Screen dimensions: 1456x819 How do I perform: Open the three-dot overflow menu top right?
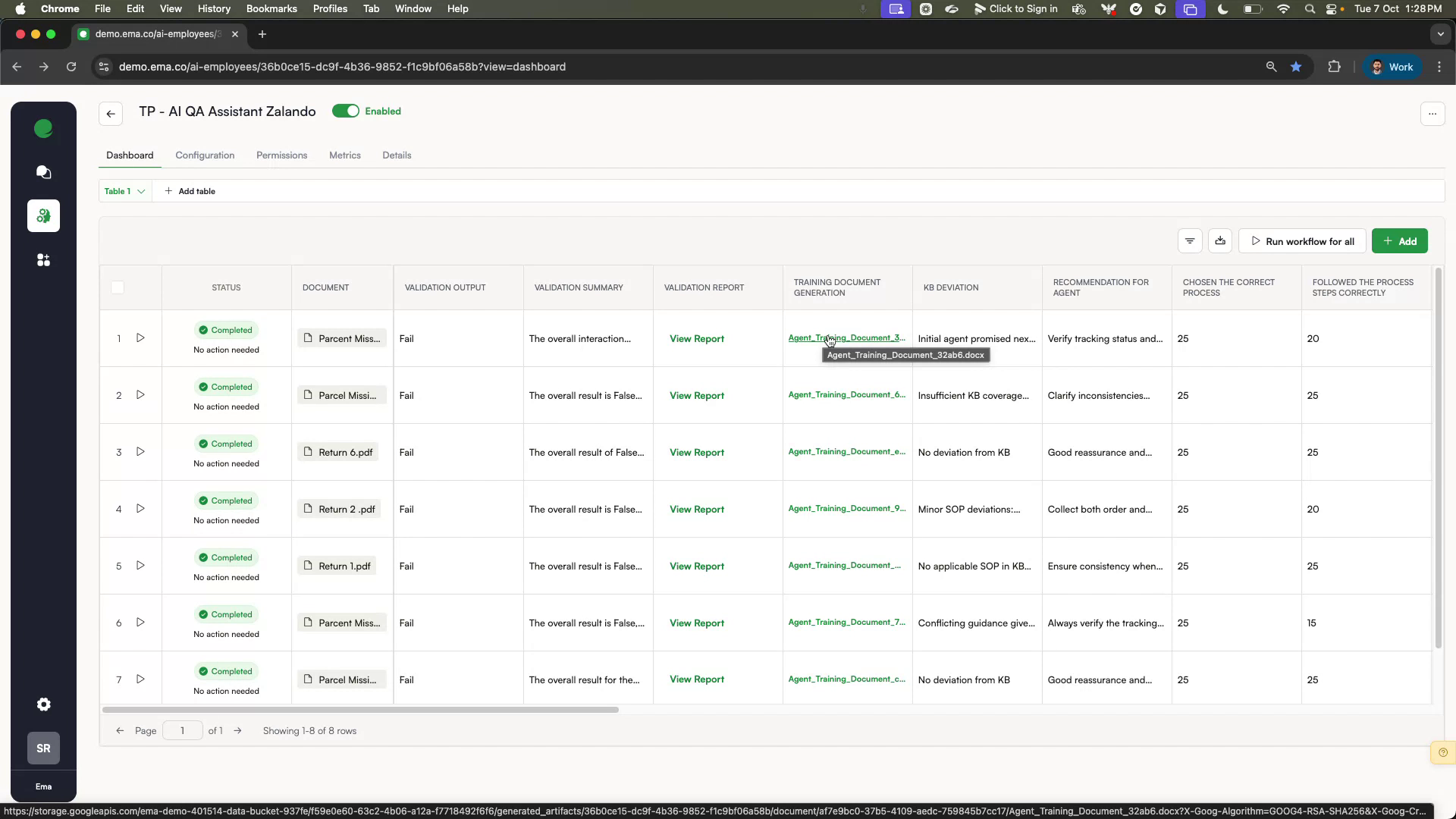1432,114
